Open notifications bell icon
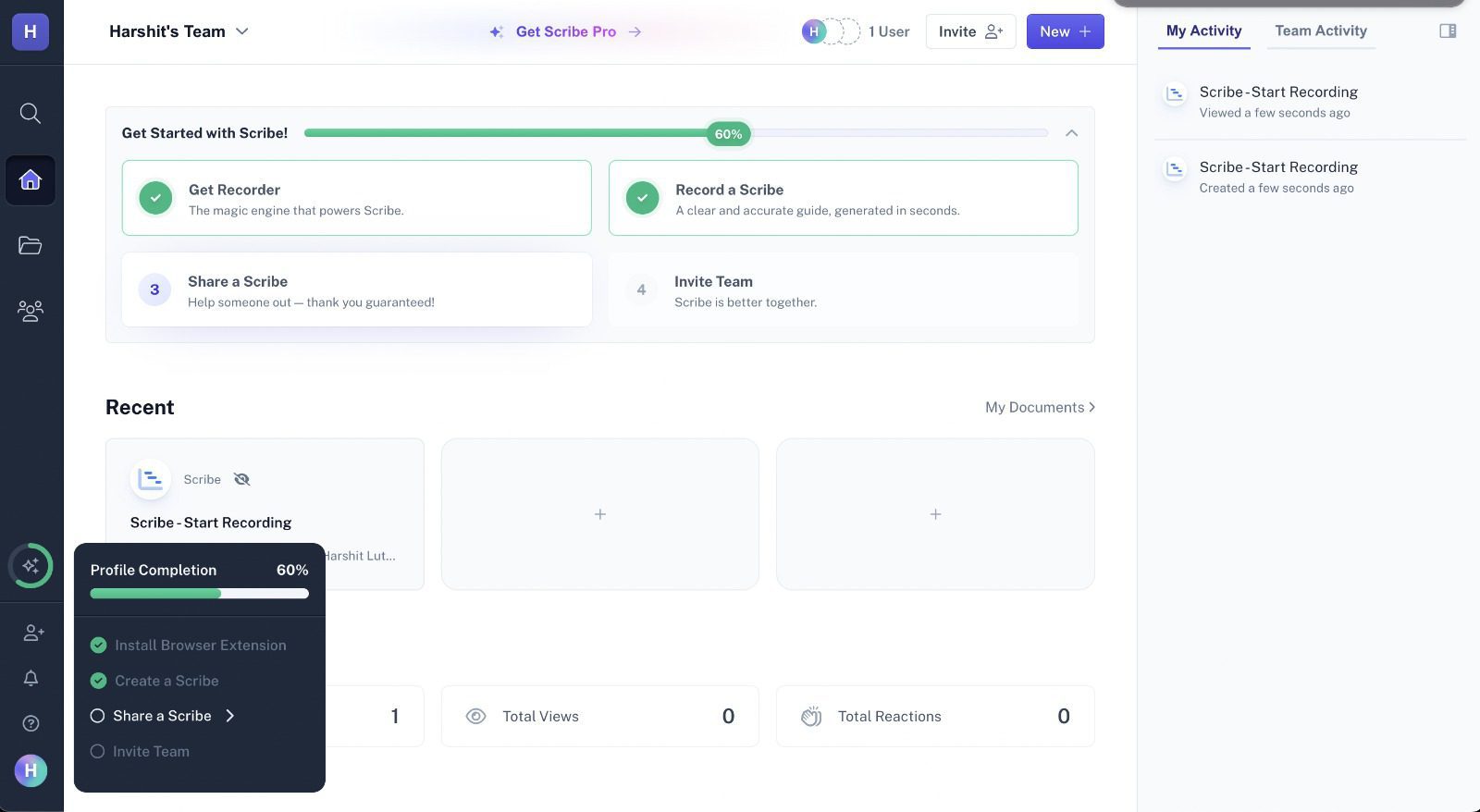Viewport: 1480px width, 812px height. tap(31, 678)
